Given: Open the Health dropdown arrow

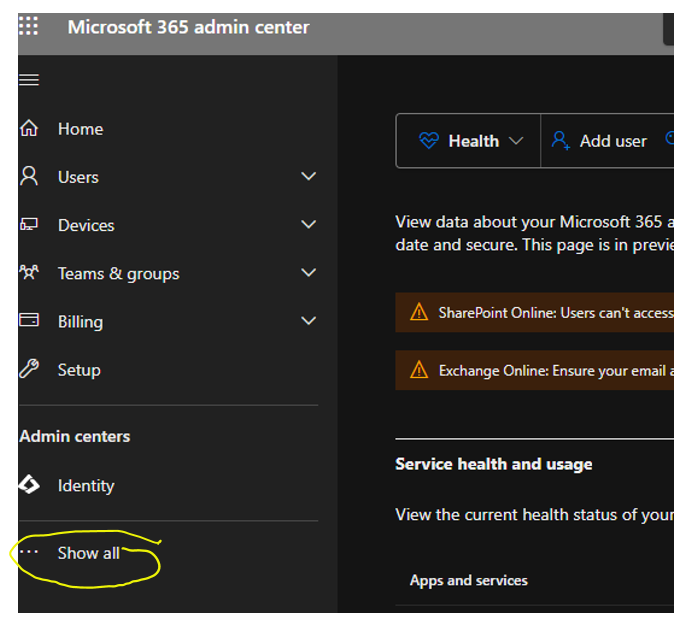Looking at the screenshot, I should coord(516,141).
